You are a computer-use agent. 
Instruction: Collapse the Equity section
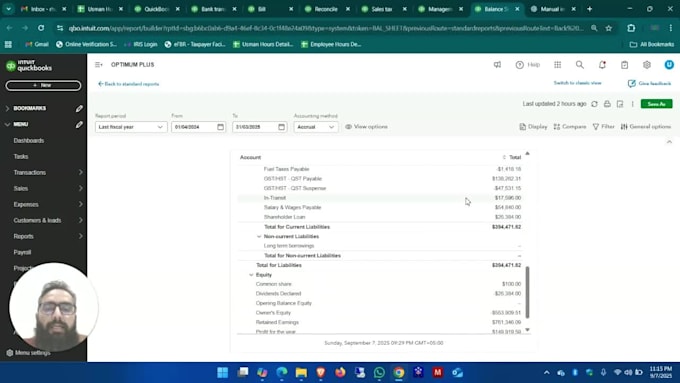(x=251, y=275)
